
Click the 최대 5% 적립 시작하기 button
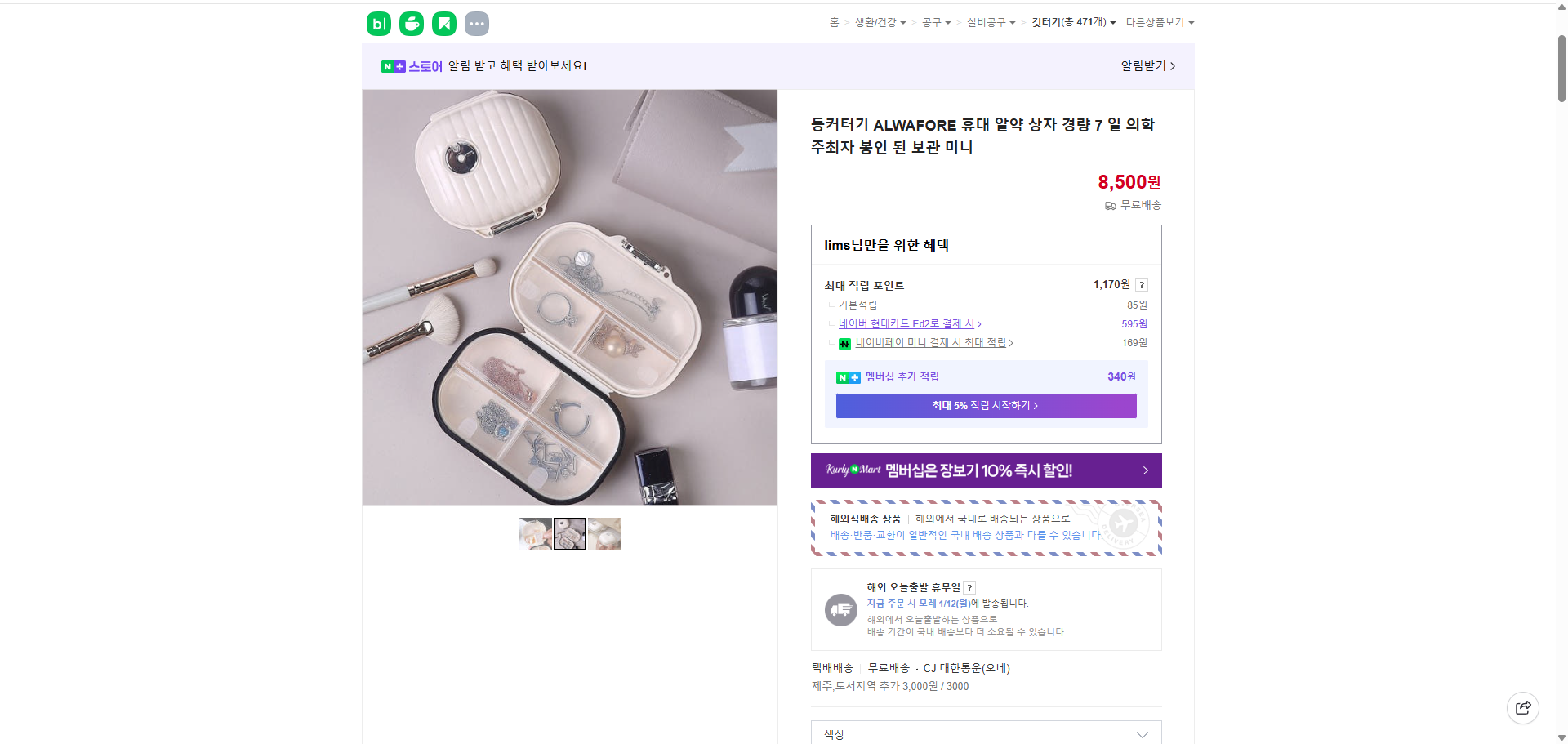[986, 405]
